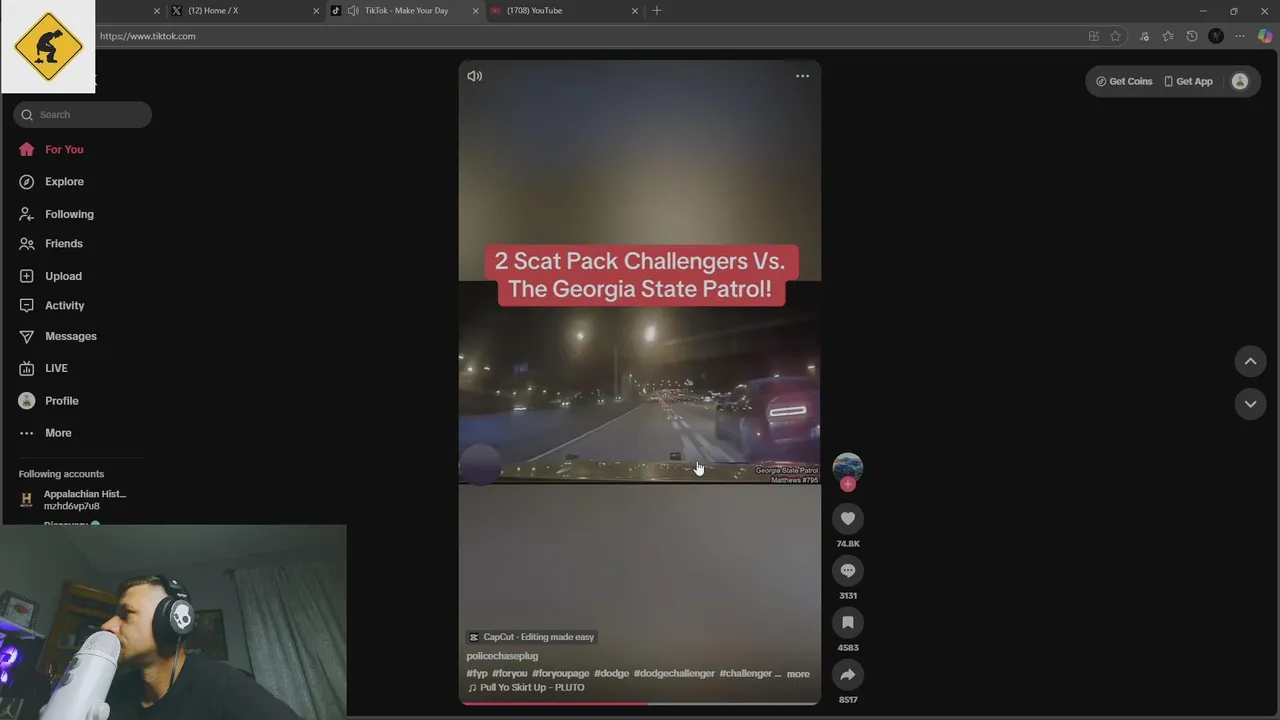Add this page to favorites with star icon
The image size is (1280, 720).
tap(1116, 36)
